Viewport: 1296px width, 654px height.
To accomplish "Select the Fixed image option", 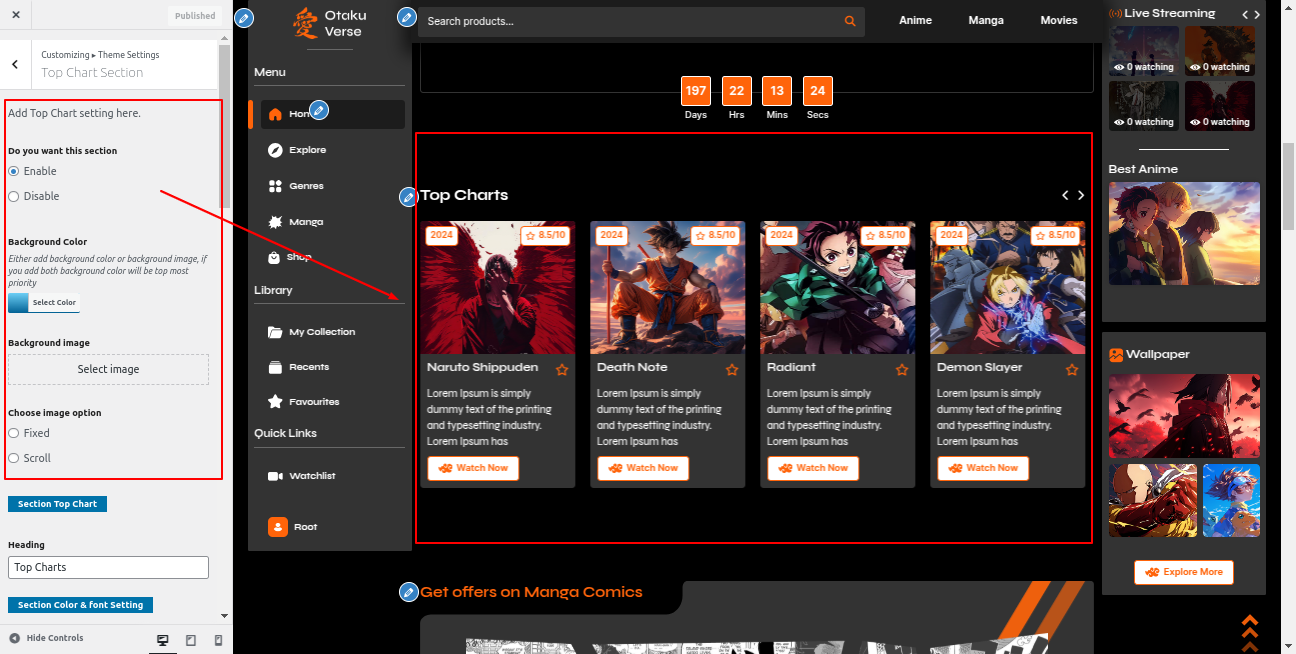I will tap(14, 433).
